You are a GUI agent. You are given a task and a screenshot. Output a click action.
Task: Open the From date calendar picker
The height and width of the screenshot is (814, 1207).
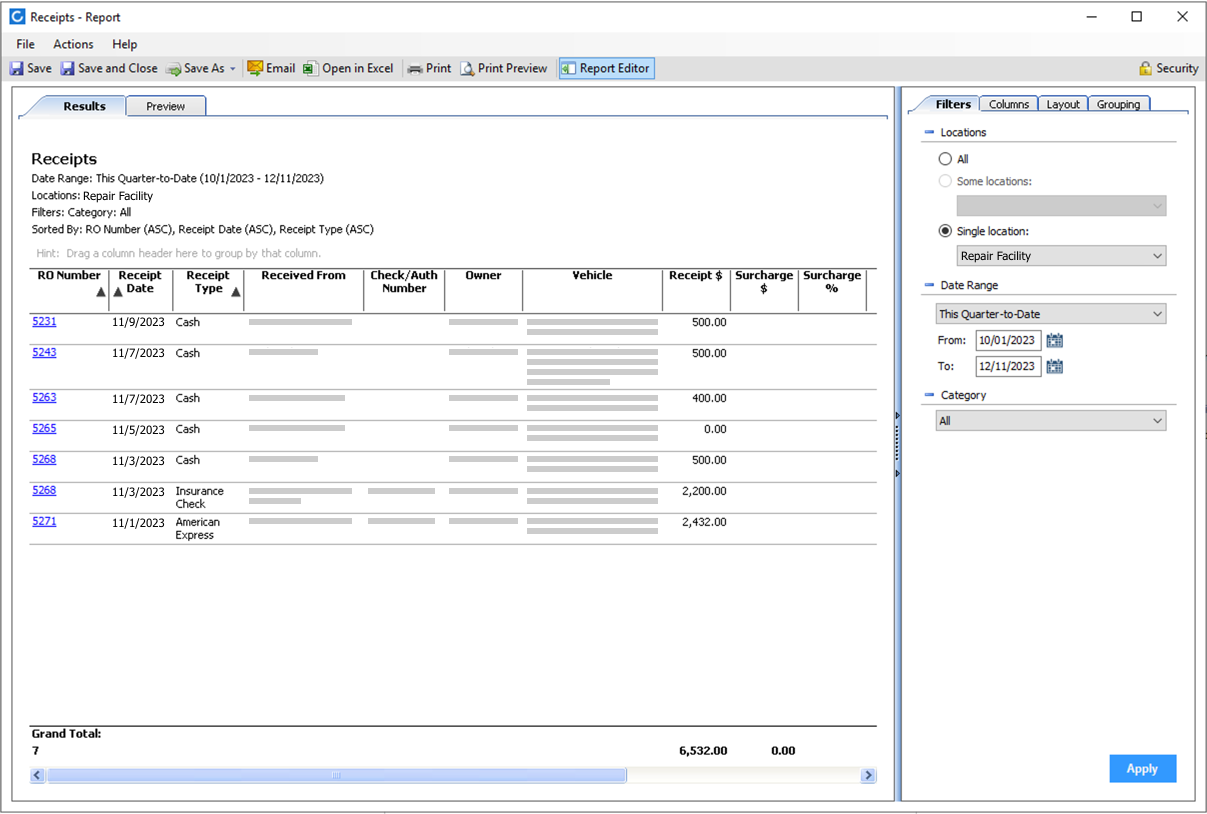[1054, 340]
